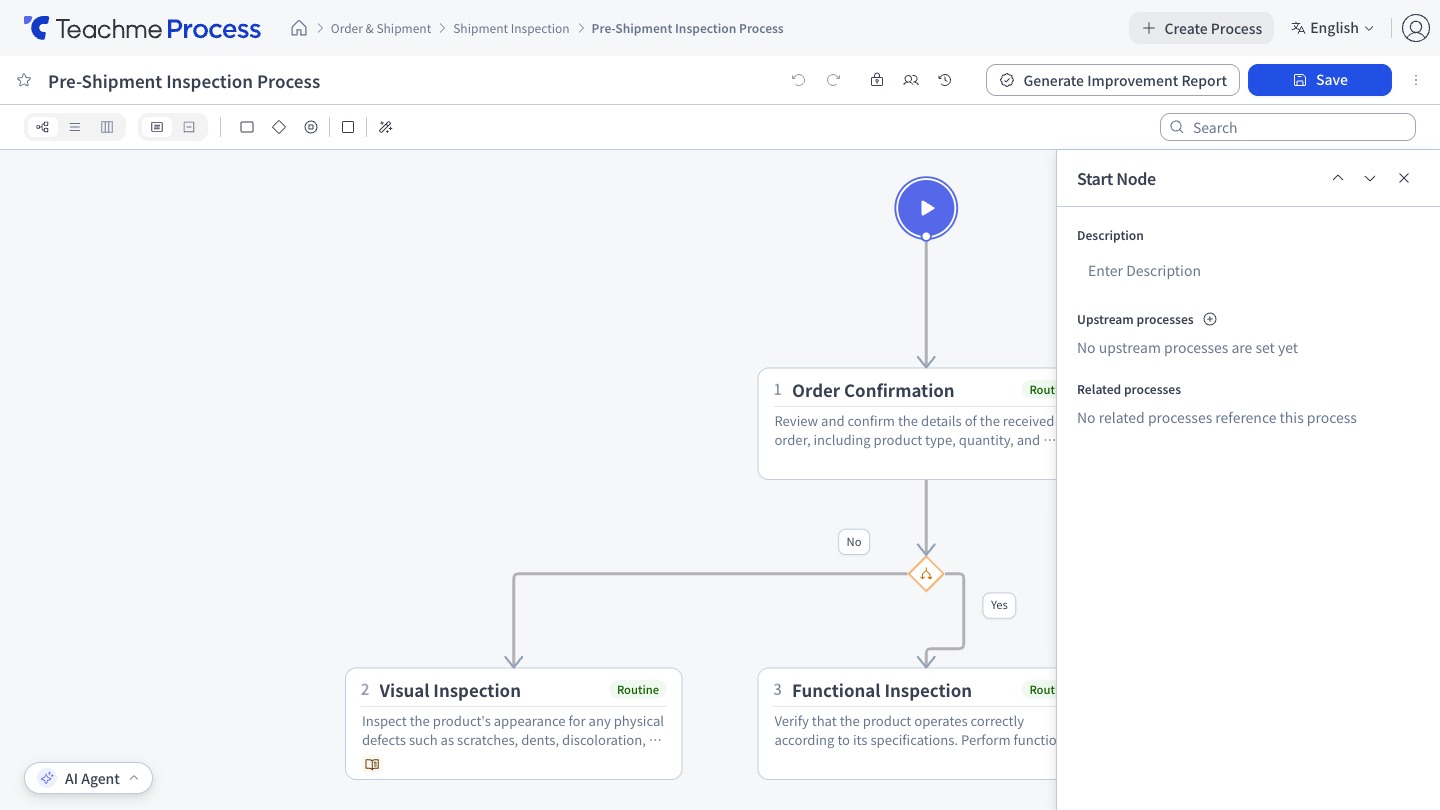The width and height of the screenshot is (1440, 810).
Task: Click the undo arrow icon
Action: pos(798,80)
